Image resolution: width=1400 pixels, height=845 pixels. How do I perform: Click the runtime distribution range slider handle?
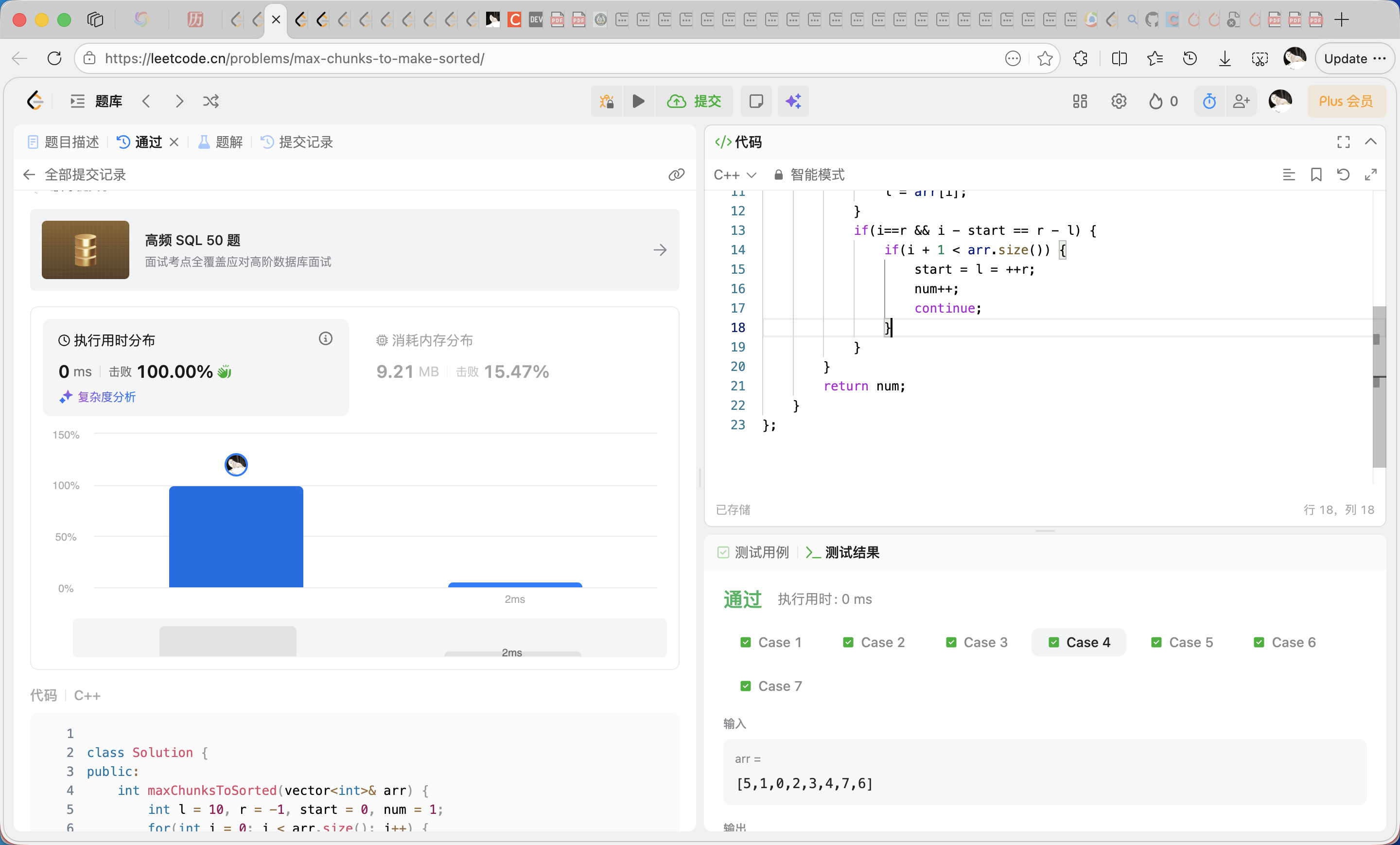[x=227, y=641]
